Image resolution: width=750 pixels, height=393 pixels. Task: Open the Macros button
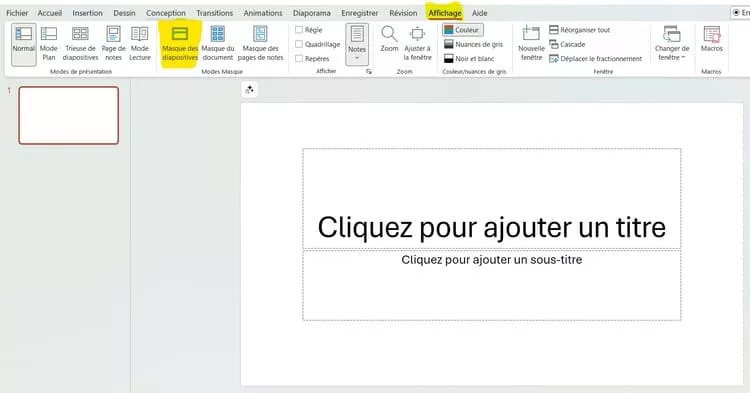point(711,40)
